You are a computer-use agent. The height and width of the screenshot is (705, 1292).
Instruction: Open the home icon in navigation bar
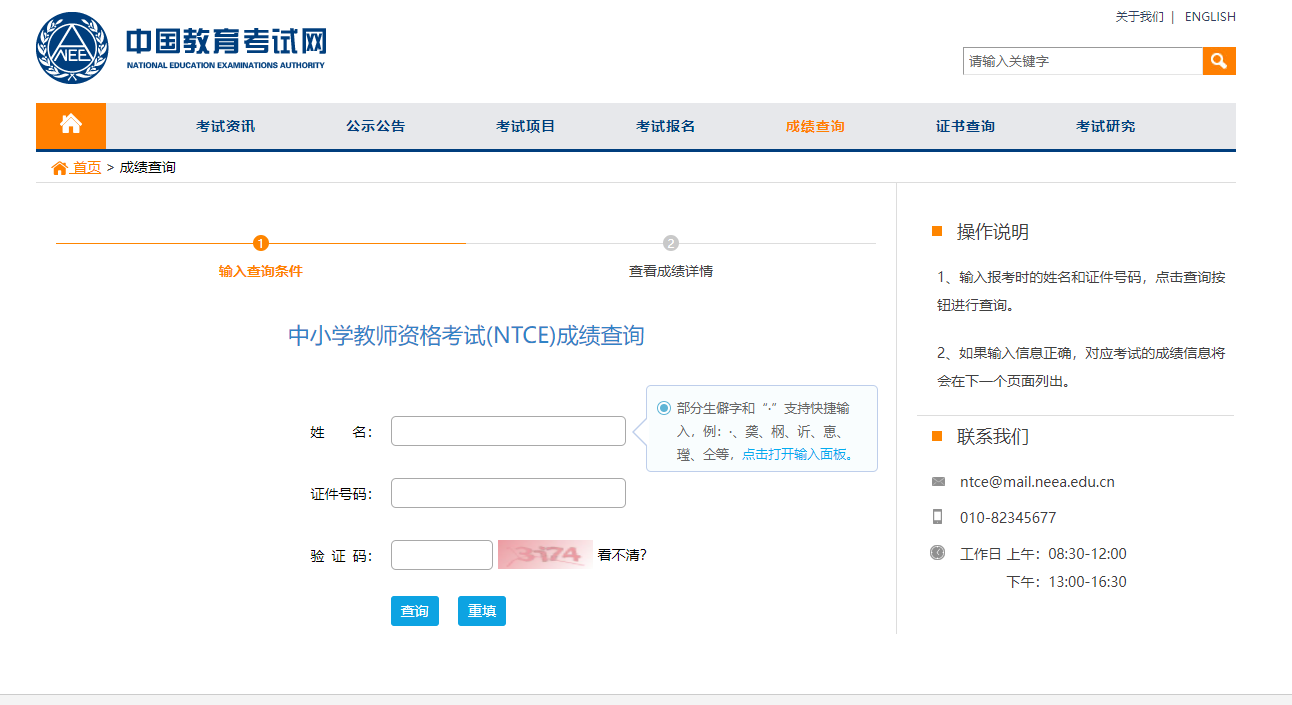pos(71,125)
